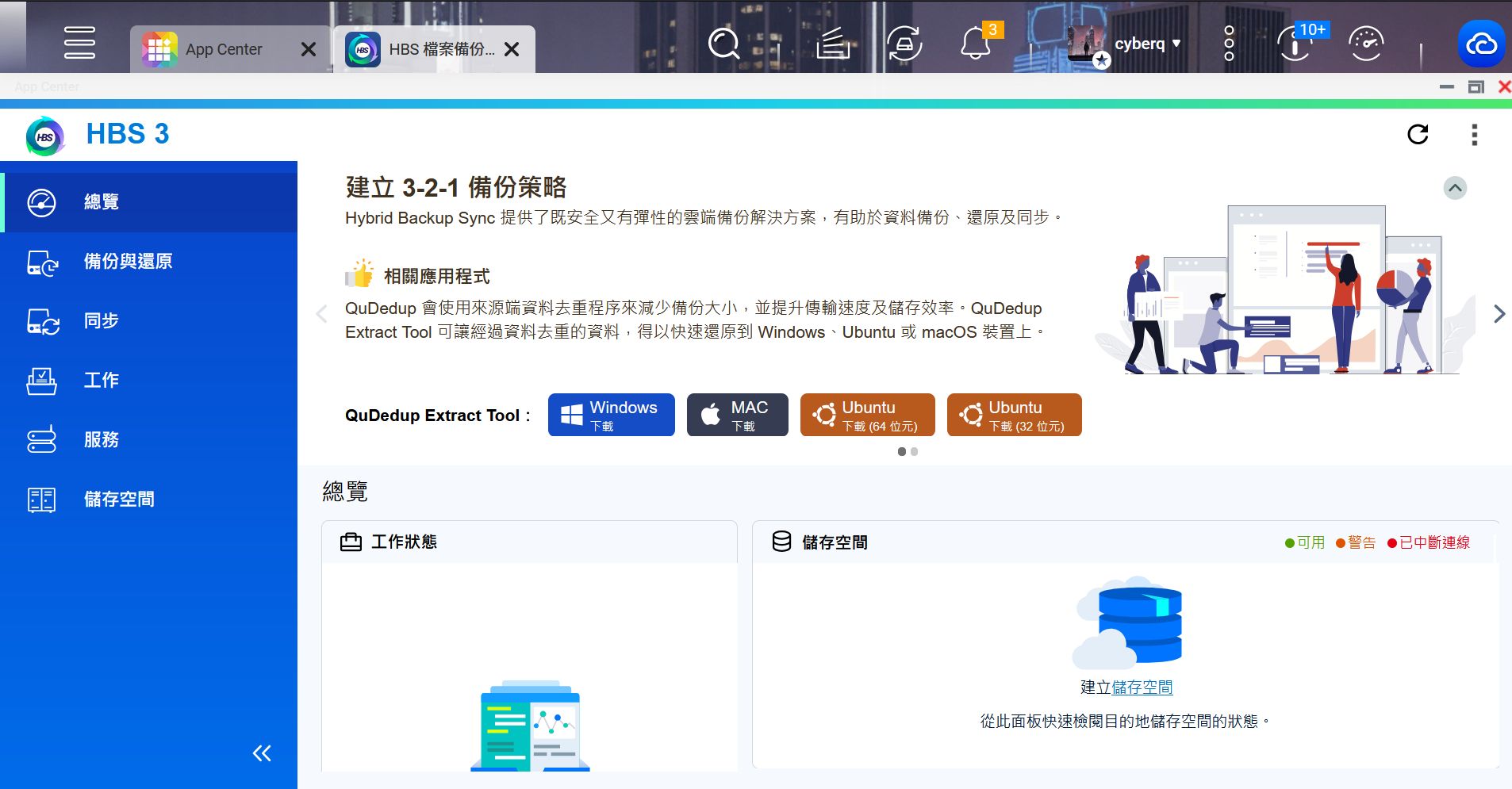Download Ubuntu 64 位元 Extract Tool

tap(868, 415)
